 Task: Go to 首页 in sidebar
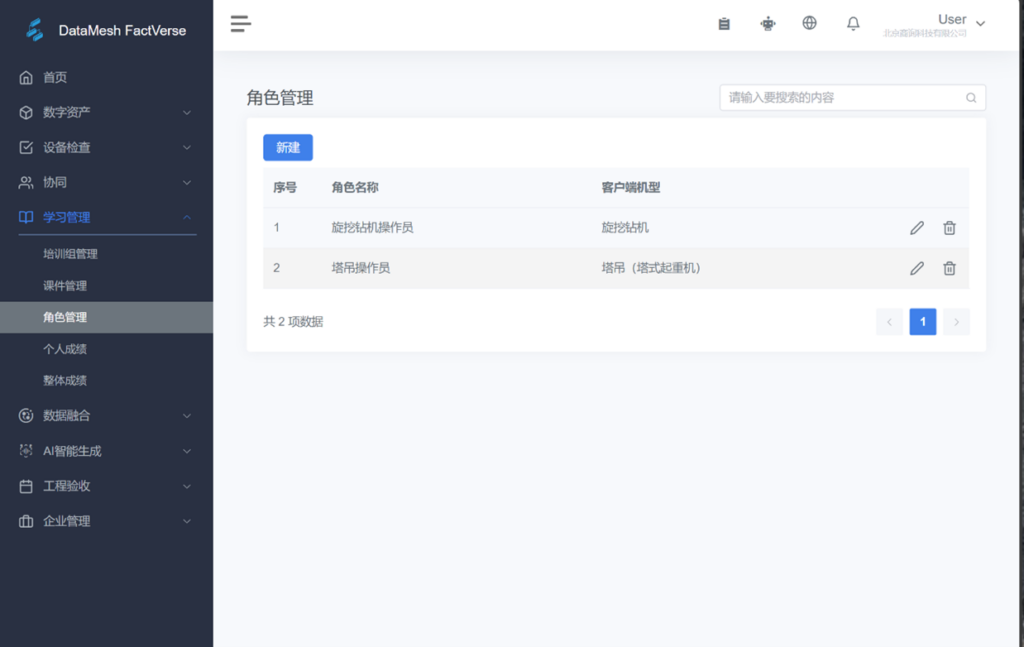click(x=55, y=78)
